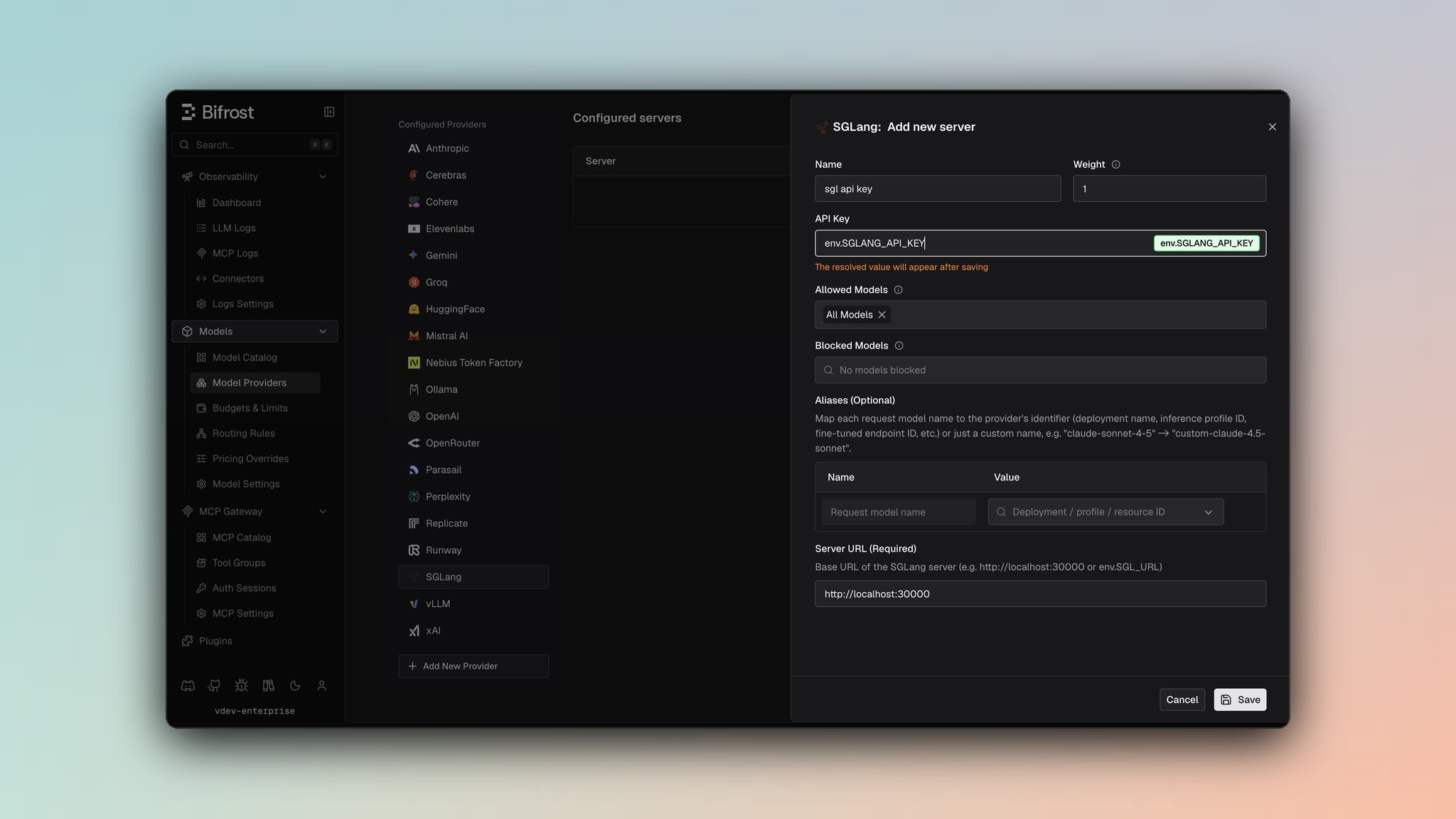The width and height of the screenshot is (1456, 819).
Task: Select the SGLang provider
Action: point(473,577)
